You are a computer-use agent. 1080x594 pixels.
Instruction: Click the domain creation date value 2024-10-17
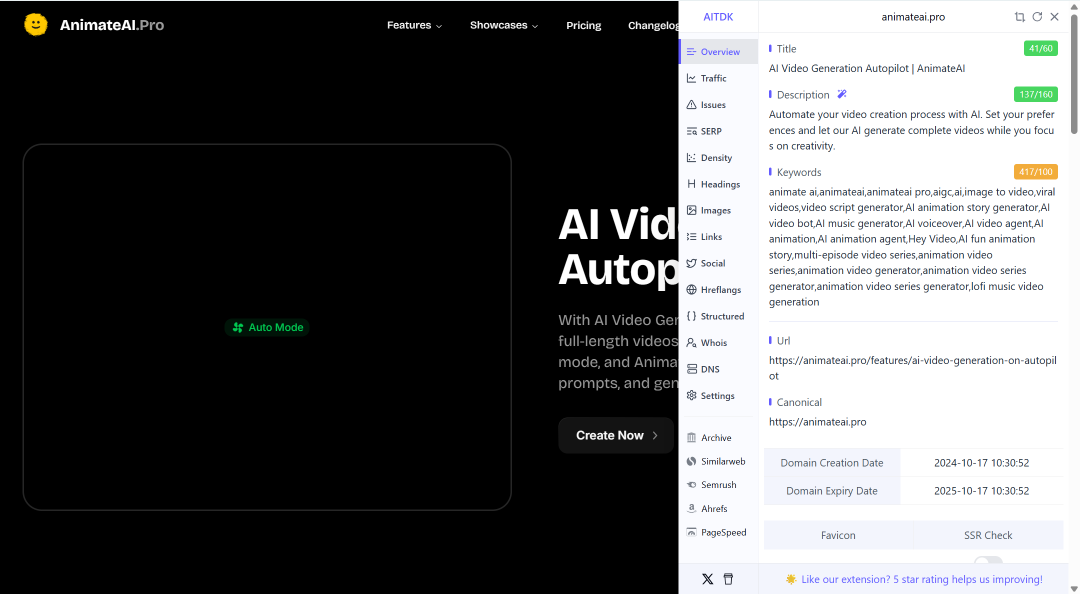click(x=982, y=463)
